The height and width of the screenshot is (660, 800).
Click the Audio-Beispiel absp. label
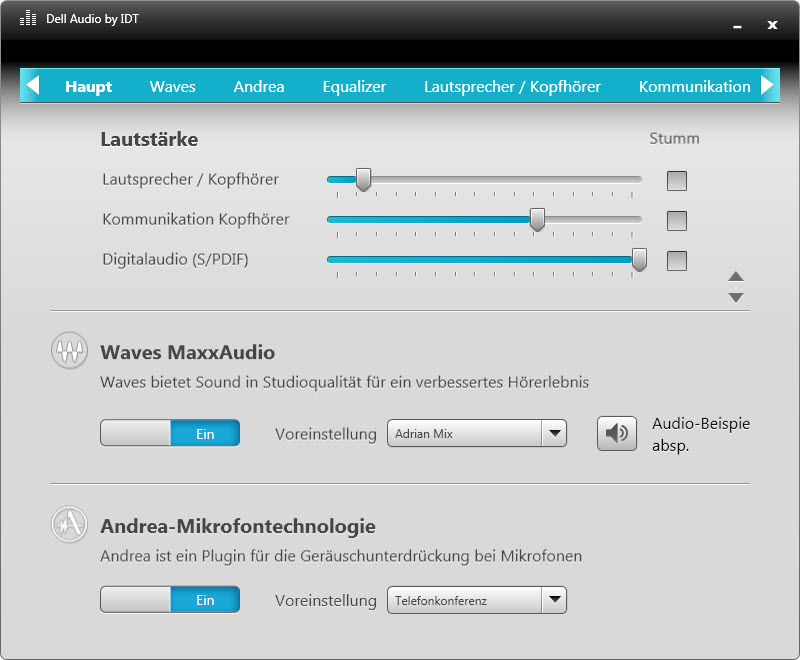point(701,434)
